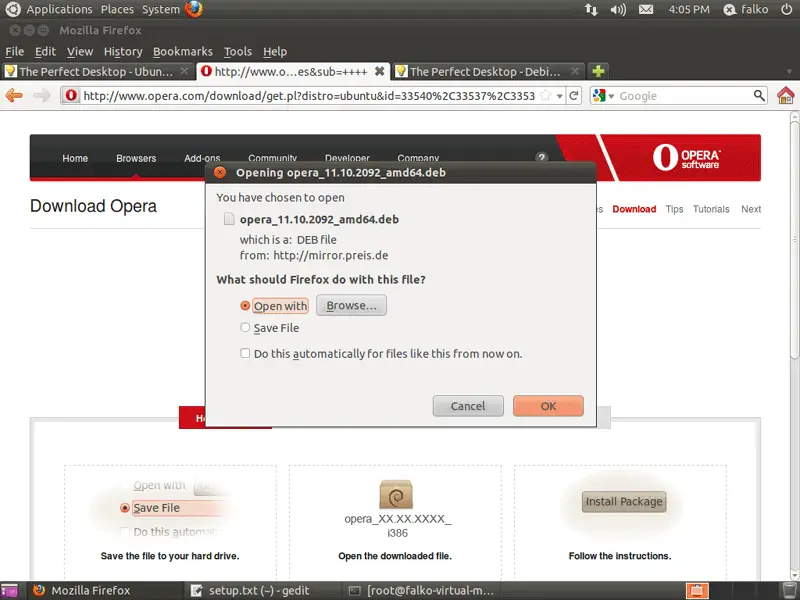Go back one page in Firefox
800x600 pixels.
pyautogui.click(x=14, y=95)
